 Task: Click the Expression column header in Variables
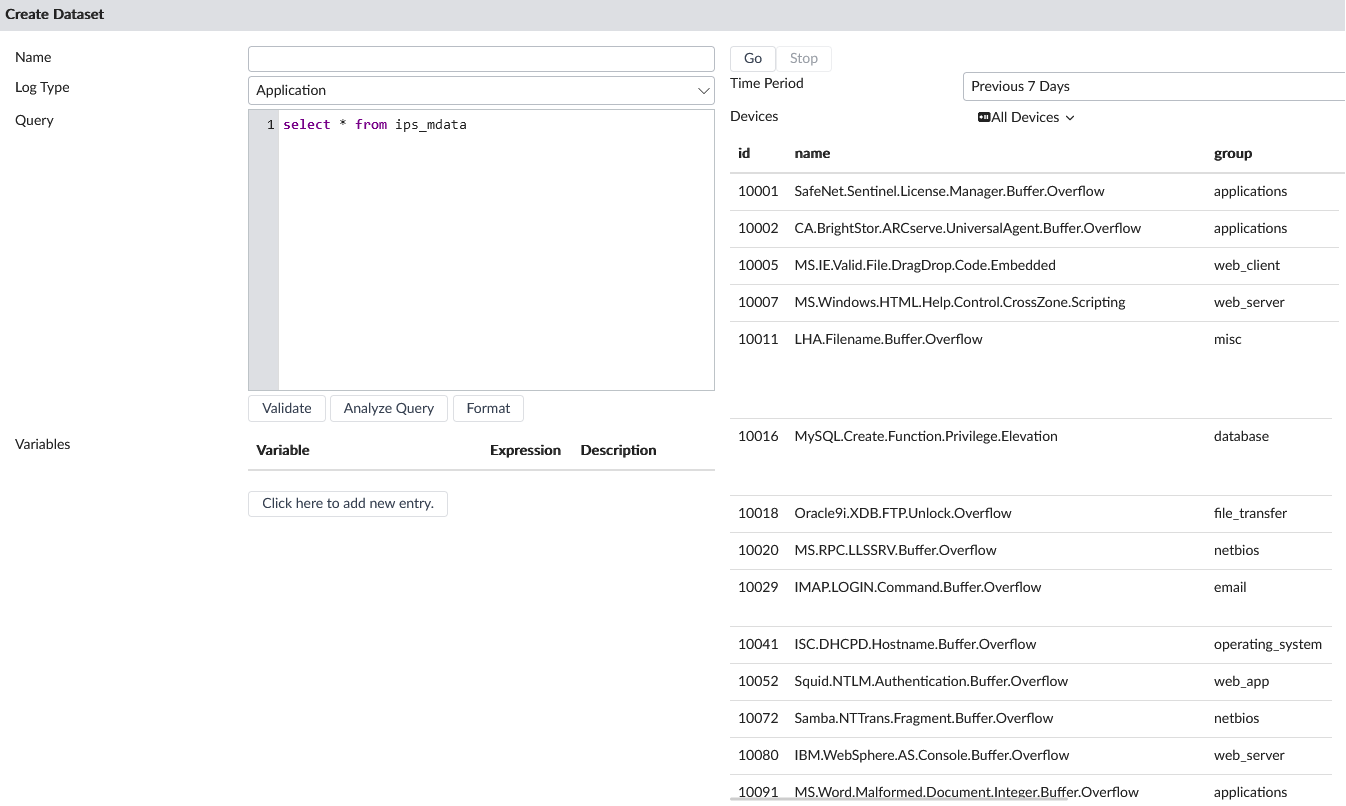(x=525, y=450)
